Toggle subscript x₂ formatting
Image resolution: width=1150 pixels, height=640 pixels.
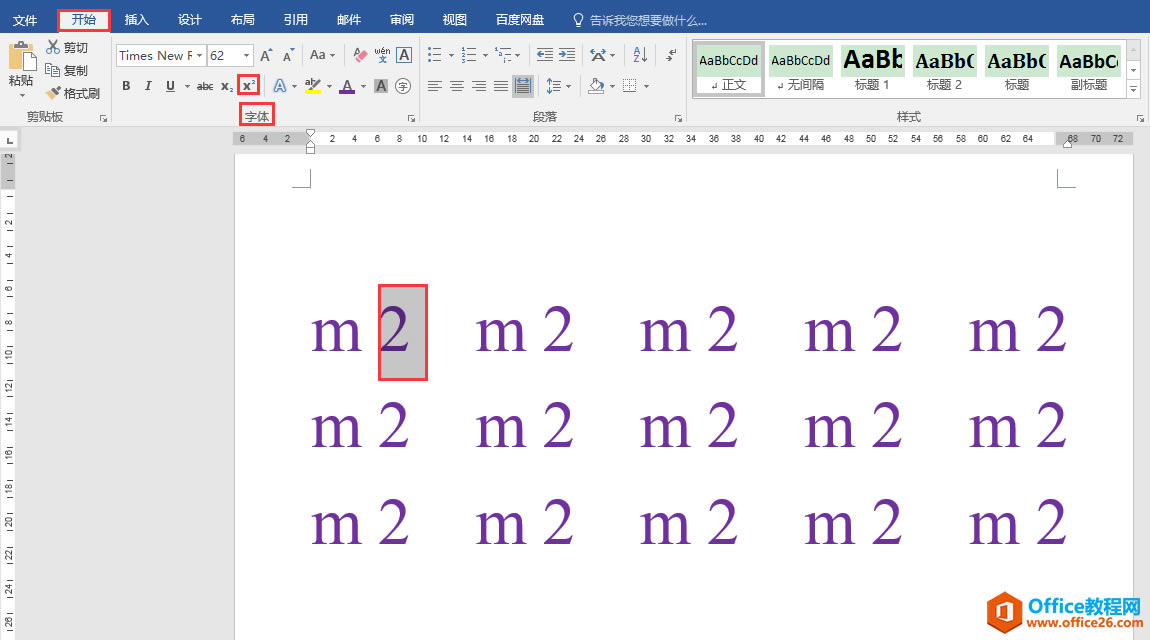227,86
